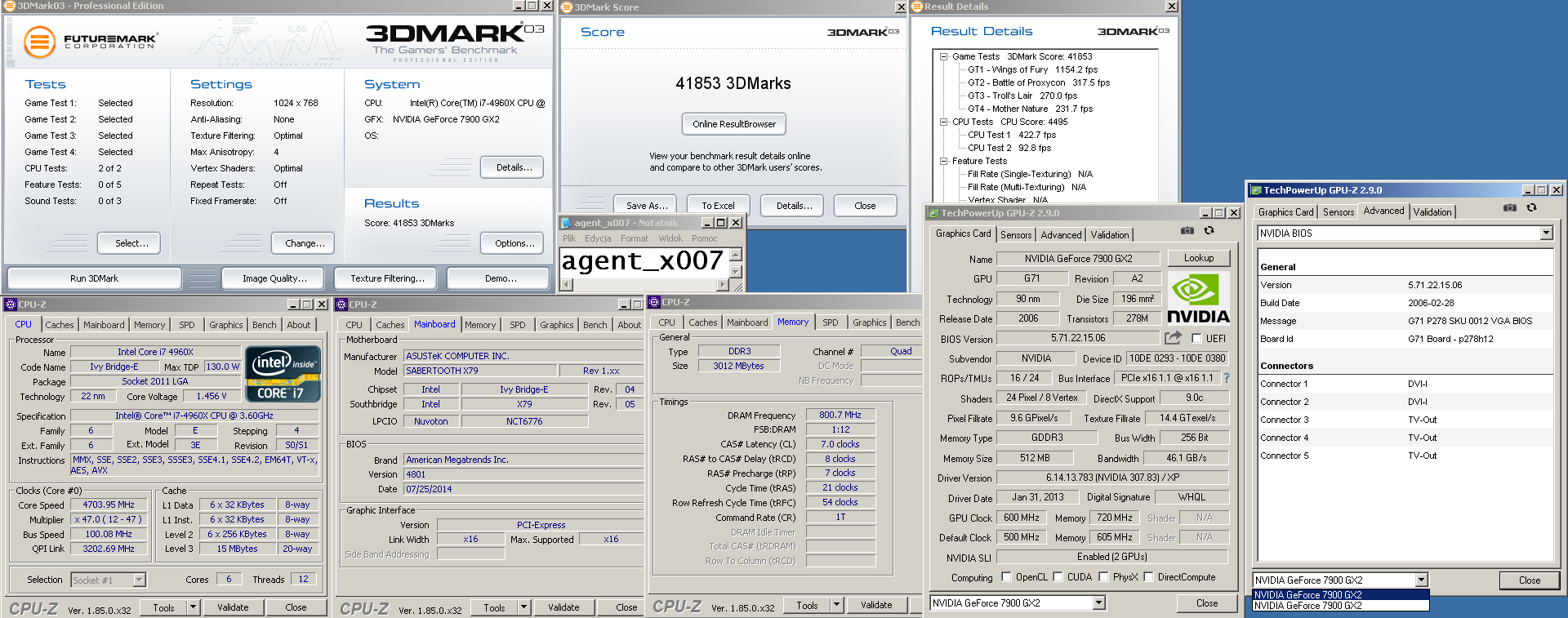Click the GPU-Z Advanced window title icon
Viewport: 1568px width, 618px height.
[x=1256, y=190]
